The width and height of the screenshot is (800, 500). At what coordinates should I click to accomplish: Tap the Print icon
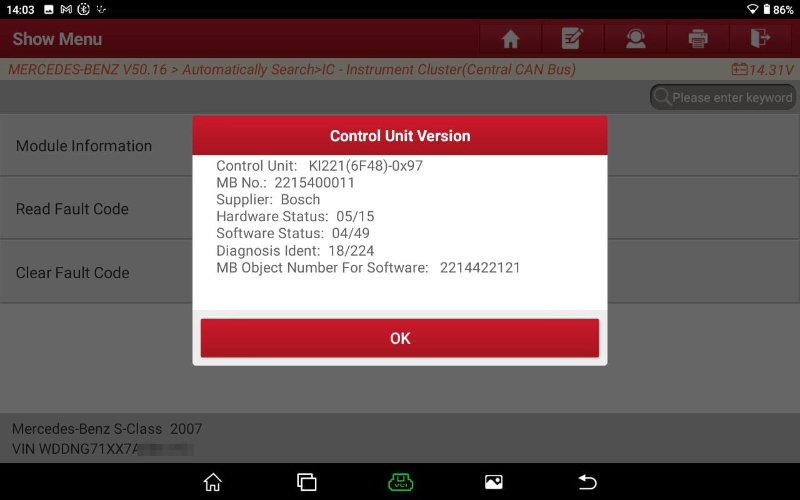coord(698,39)
